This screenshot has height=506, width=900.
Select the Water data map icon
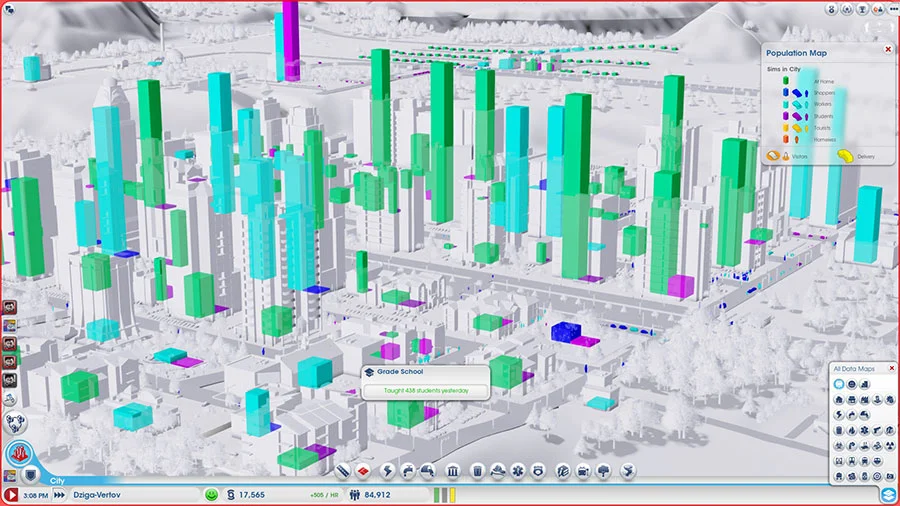click(852, 415)
